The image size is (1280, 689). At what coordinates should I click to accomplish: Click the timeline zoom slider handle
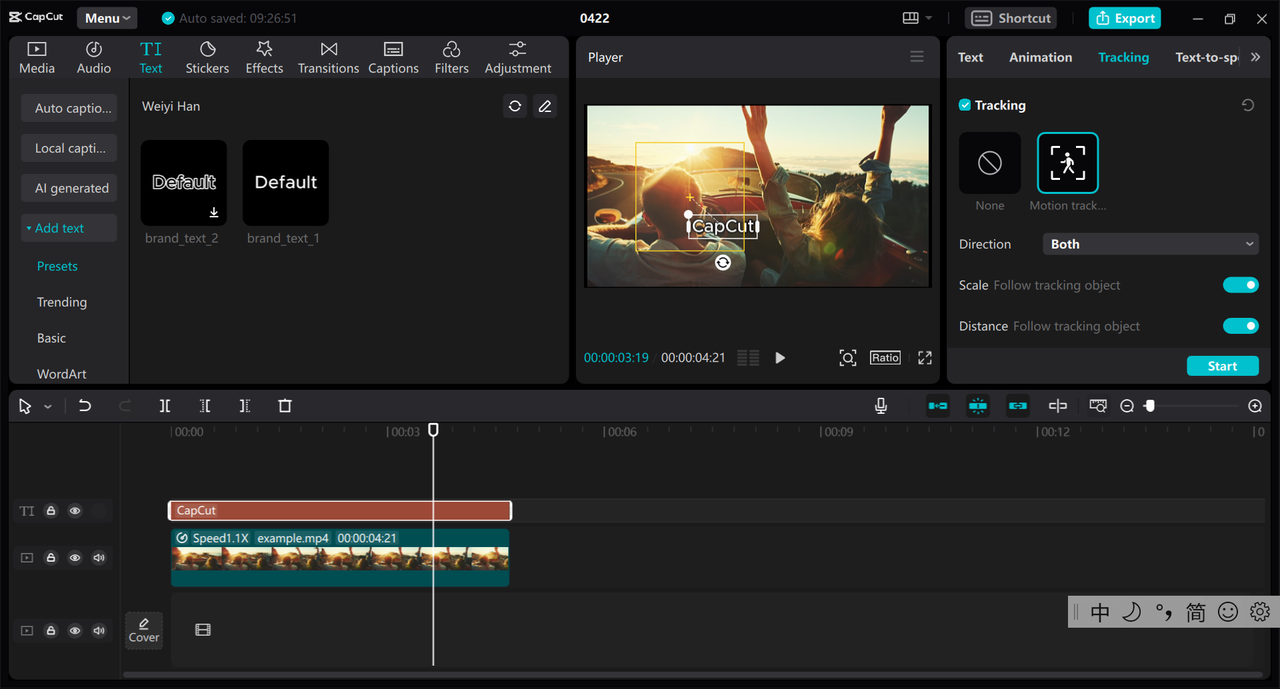[1150, 406]
